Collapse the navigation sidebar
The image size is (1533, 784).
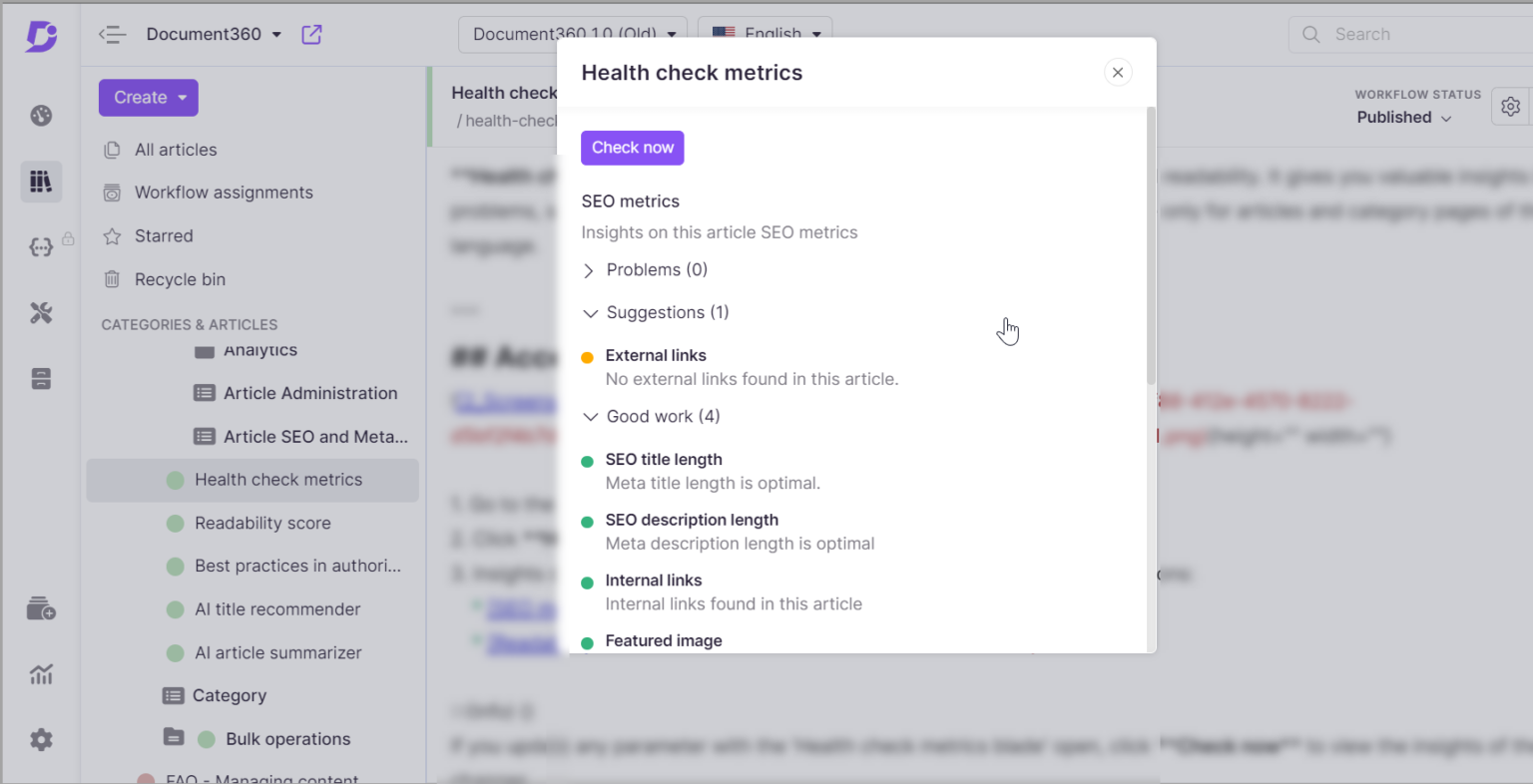tap(113, 34)
